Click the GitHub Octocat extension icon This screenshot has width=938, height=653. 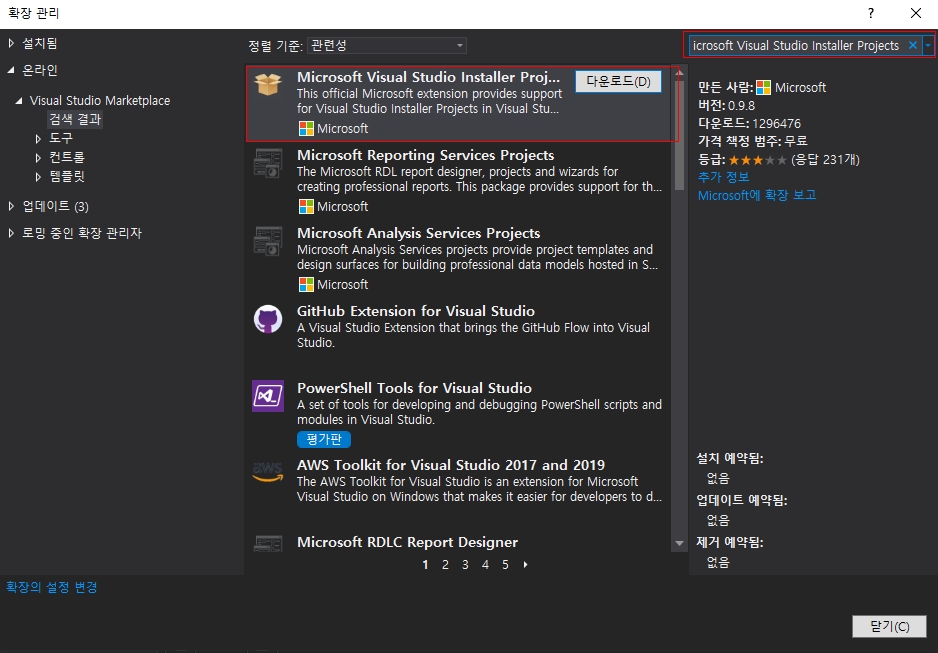coord(268,319)
